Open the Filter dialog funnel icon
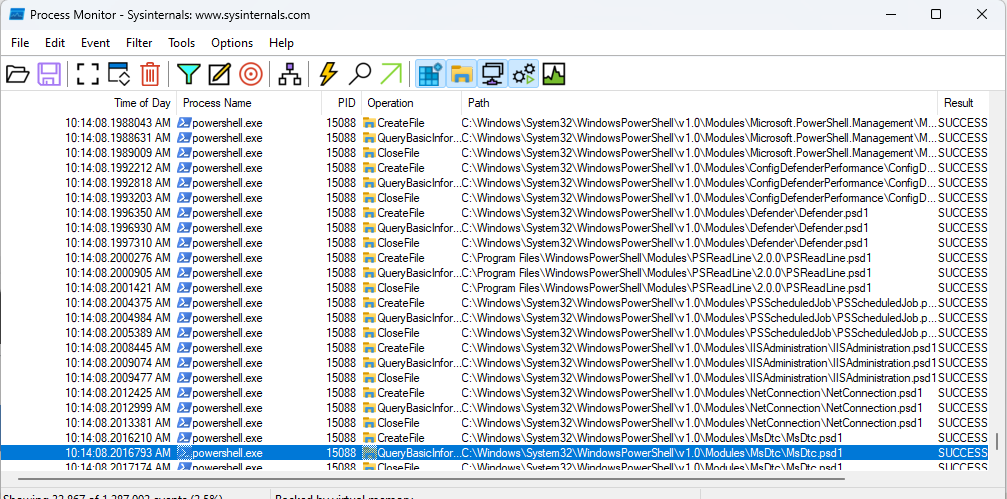This screenshot has width=1007, height=499. [188, 74]
